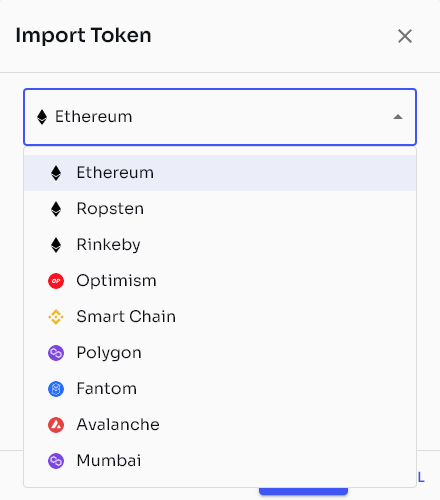This screenshot has height=500, width=440.
Task: Click the Rinkeby network diamond icon
Action: coord(56,245)
